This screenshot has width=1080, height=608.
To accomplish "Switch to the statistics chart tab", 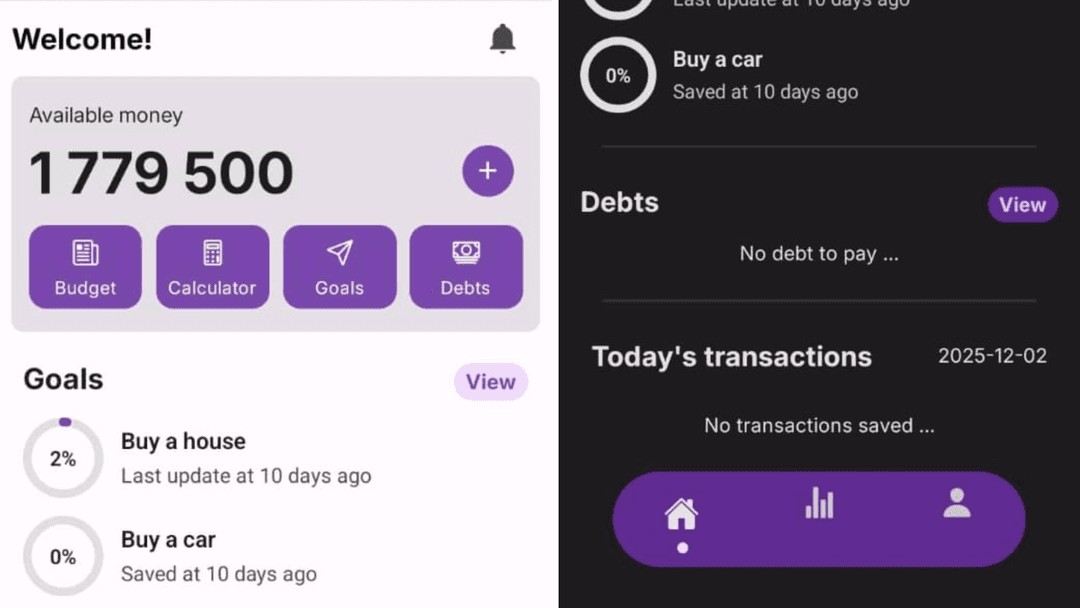I will click(819, 503).
